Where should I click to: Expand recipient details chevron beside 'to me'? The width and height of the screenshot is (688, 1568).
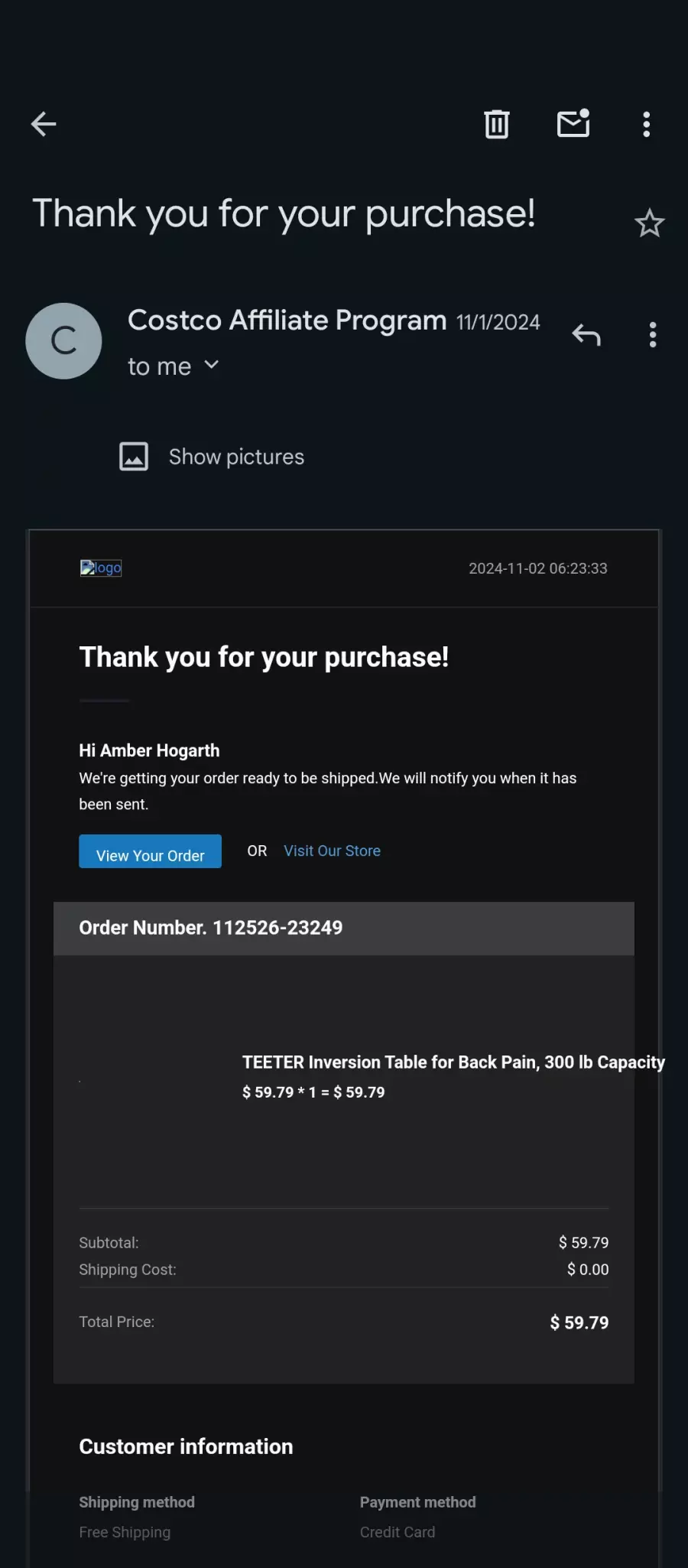212,365
